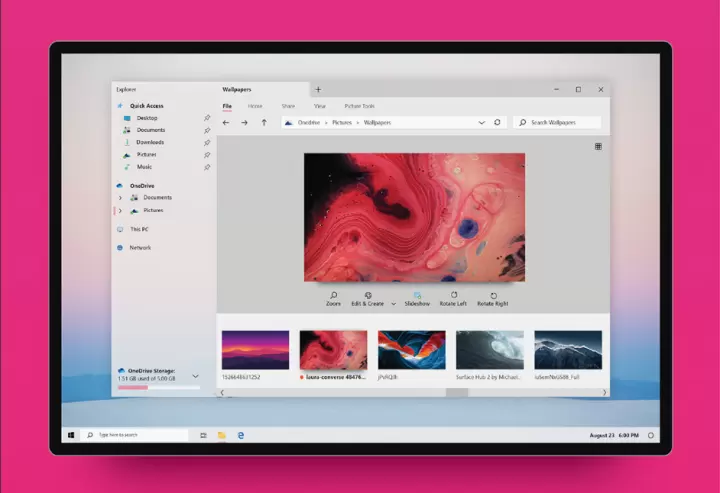The image size is (720, 493).
Task: Navigate up one folder level
Action: tap(264, 122)
